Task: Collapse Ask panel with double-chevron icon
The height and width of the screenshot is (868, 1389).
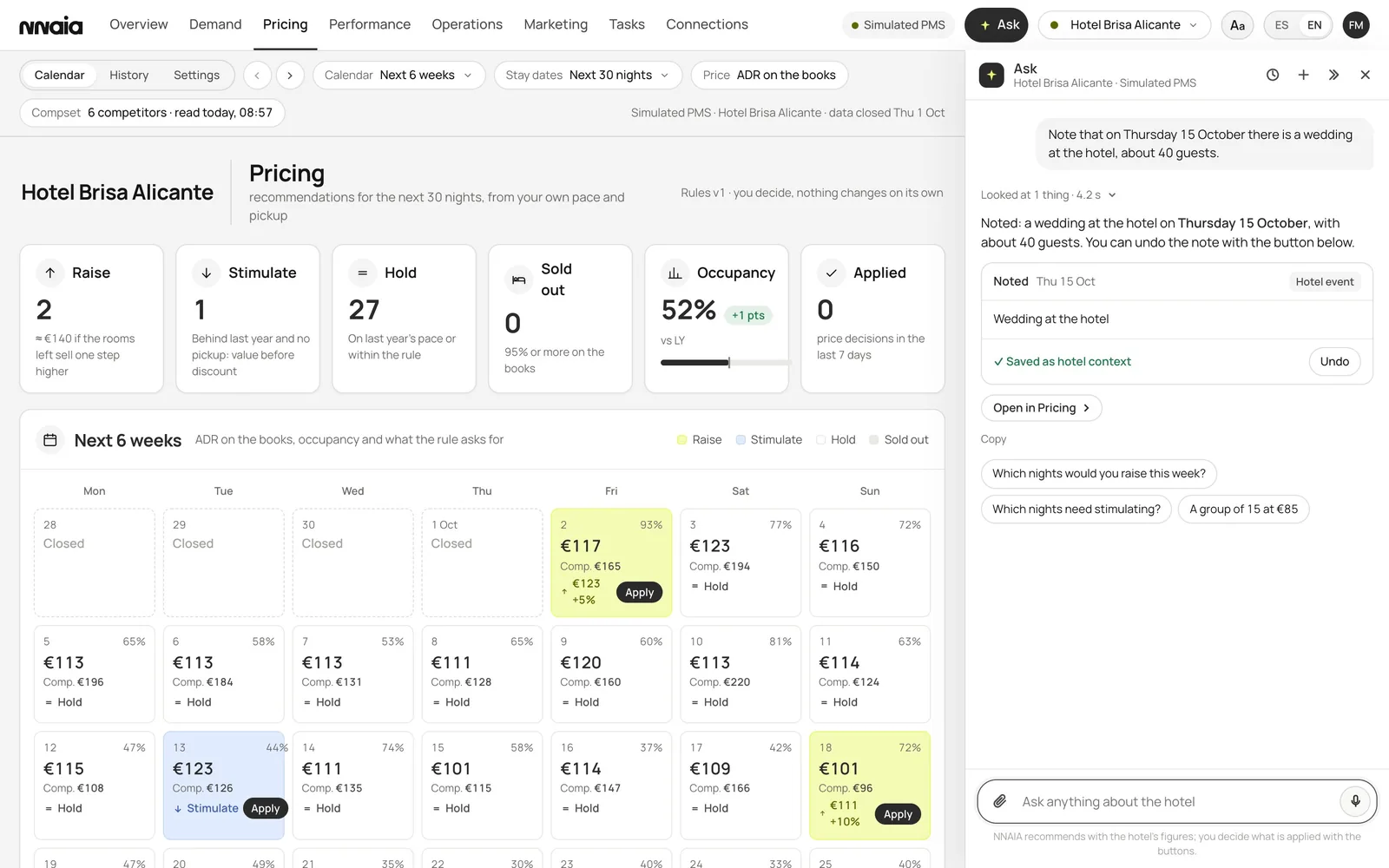Action: (x=1334, y=75)
